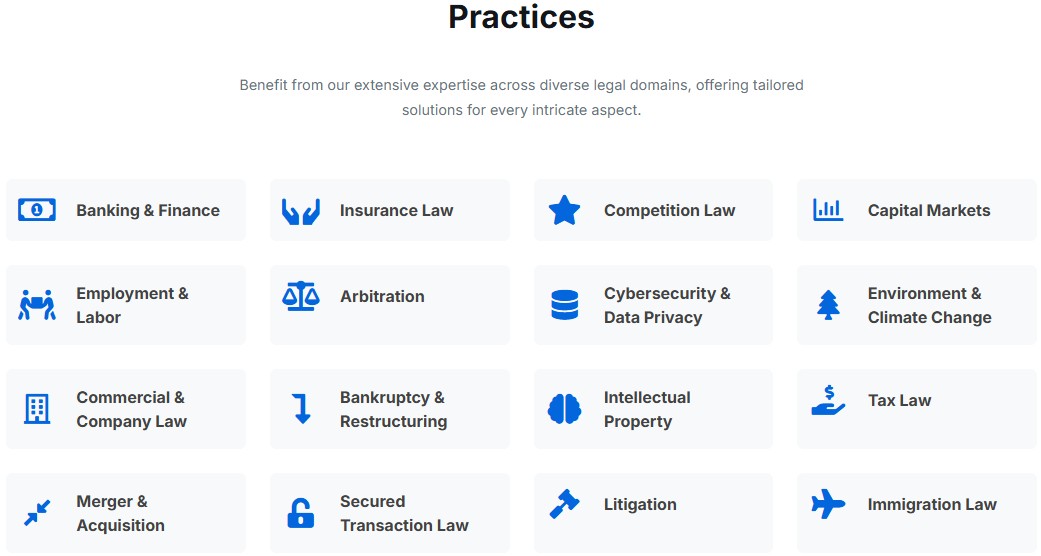Image resolution: width=1041 pixels, height=556 pixels.
Task: Click the banknote icon for Banking & Finance
Action: tap(37, 210)
